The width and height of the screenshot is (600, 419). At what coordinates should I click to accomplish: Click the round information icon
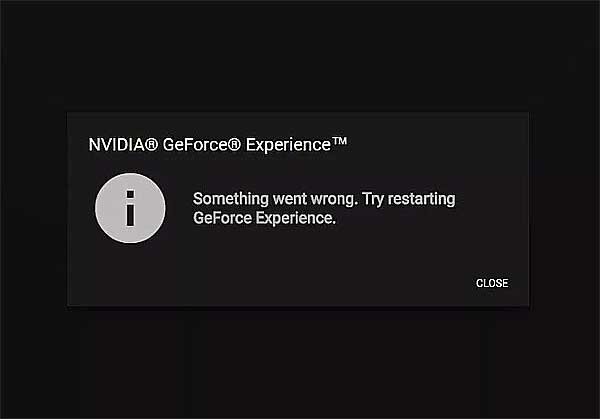(130, 208)
